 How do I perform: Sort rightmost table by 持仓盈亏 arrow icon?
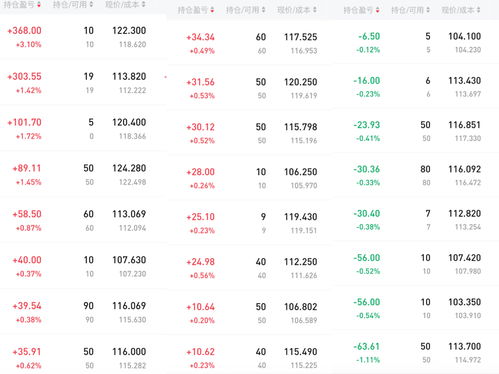pos(377,10)
